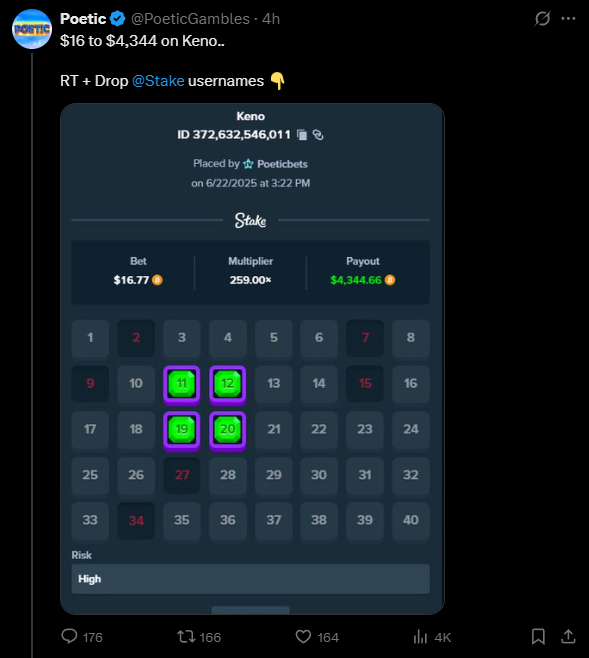Toggle Keno tile number 27

[182, 475]
